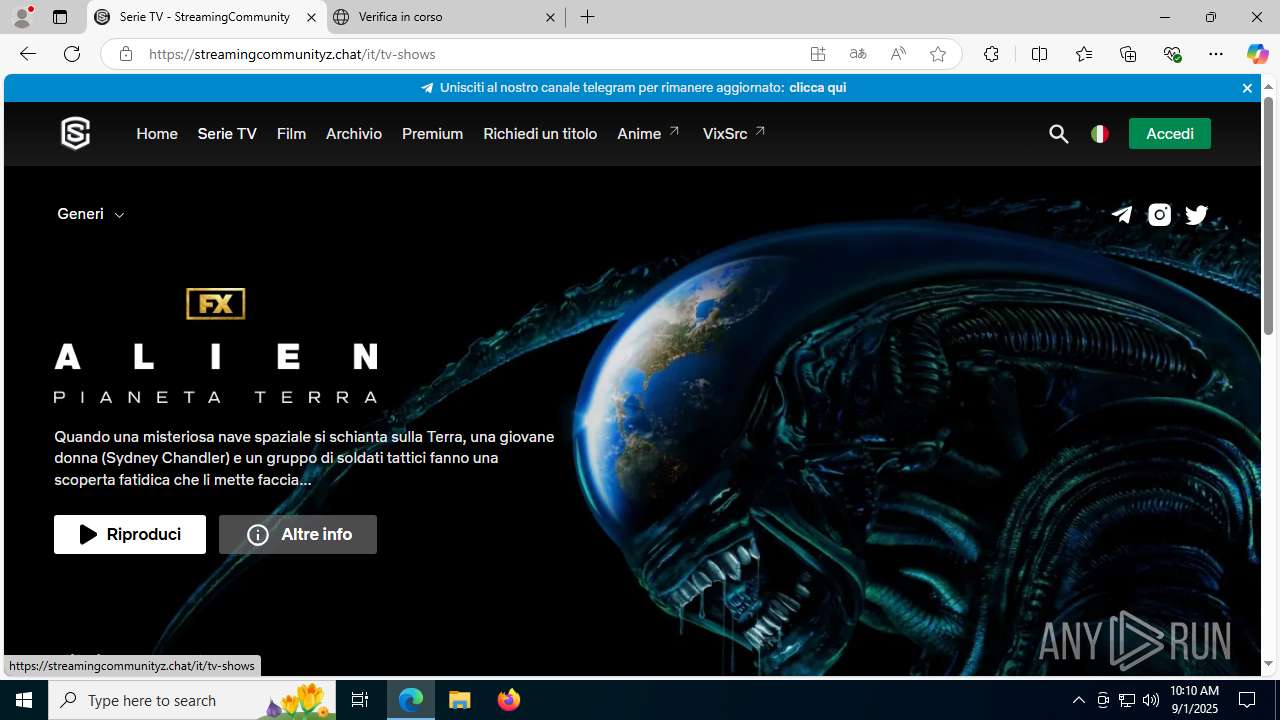
Task: Open the Archivio nav item
Action: click(x=354, y=134)
